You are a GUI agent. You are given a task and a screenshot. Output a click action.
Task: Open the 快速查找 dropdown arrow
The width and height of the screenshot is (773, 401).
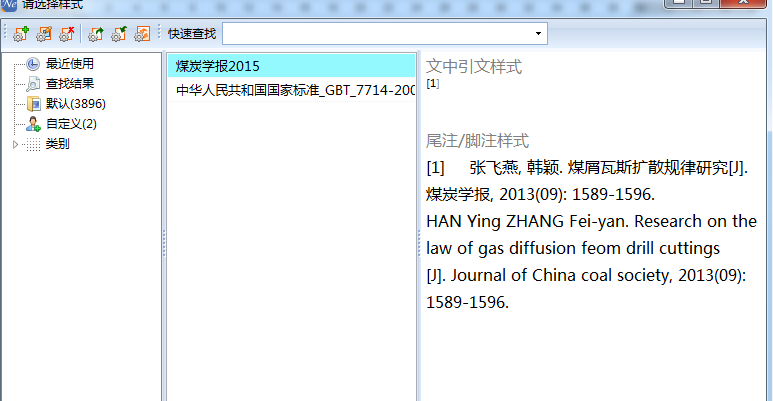click(x=538, y=34)
